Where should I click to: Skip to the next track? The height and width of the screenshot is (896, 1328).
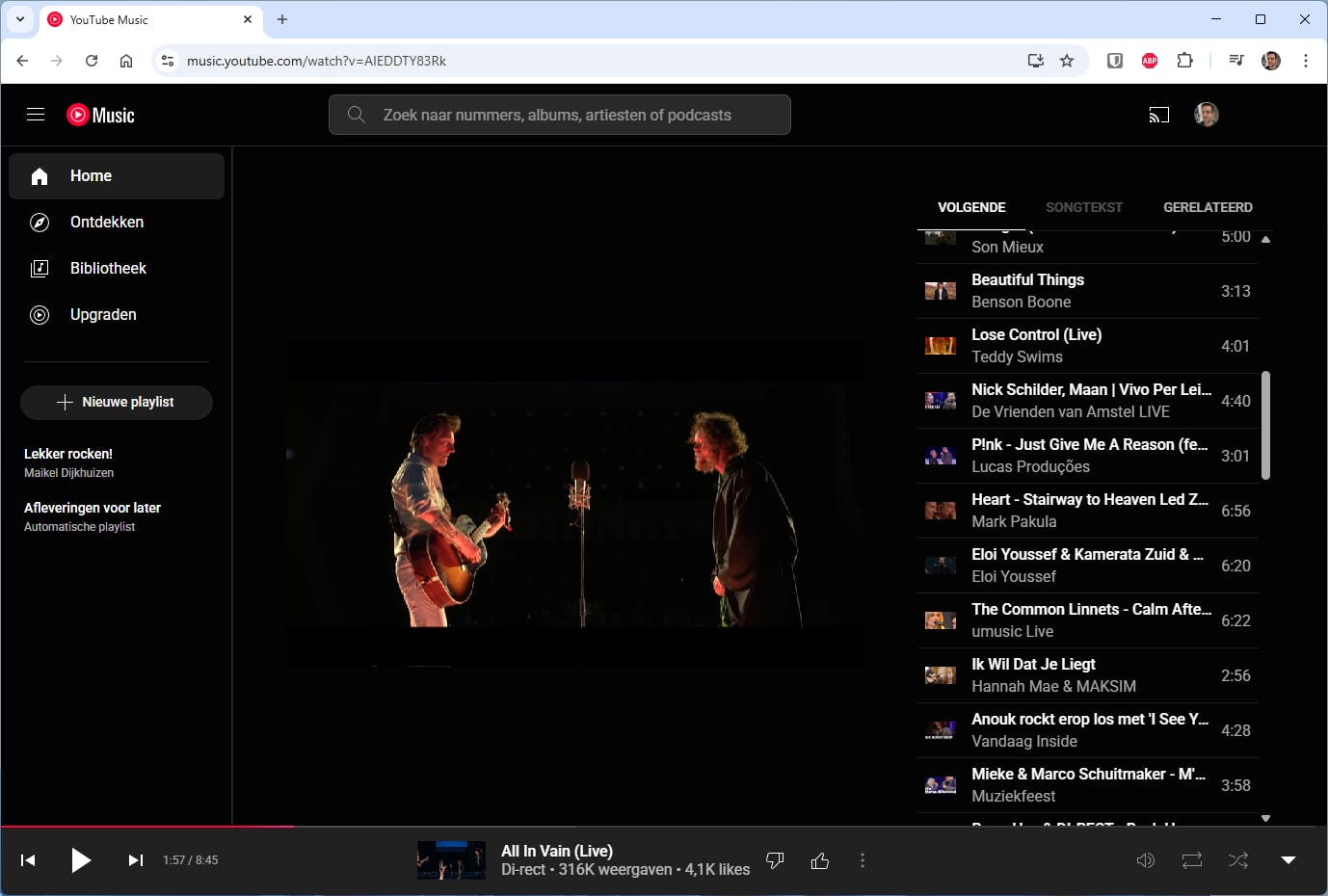point(135,860)
